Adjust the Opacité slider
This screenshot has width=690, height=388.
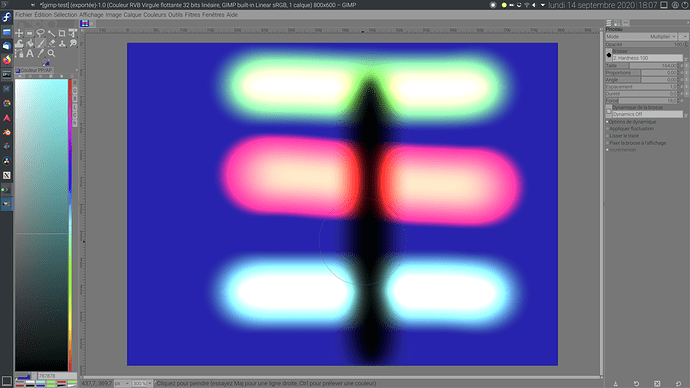pyautogui.click(x=646, y=44)
